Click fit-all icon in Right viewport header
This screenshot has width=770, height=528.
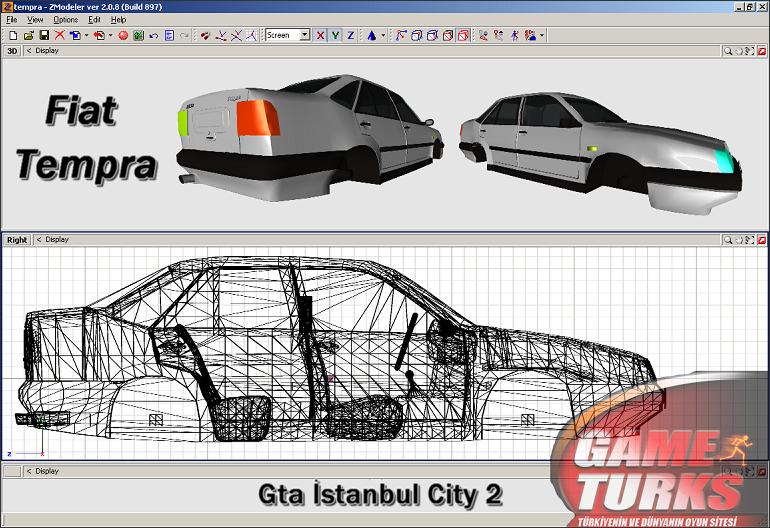[749, 240]
